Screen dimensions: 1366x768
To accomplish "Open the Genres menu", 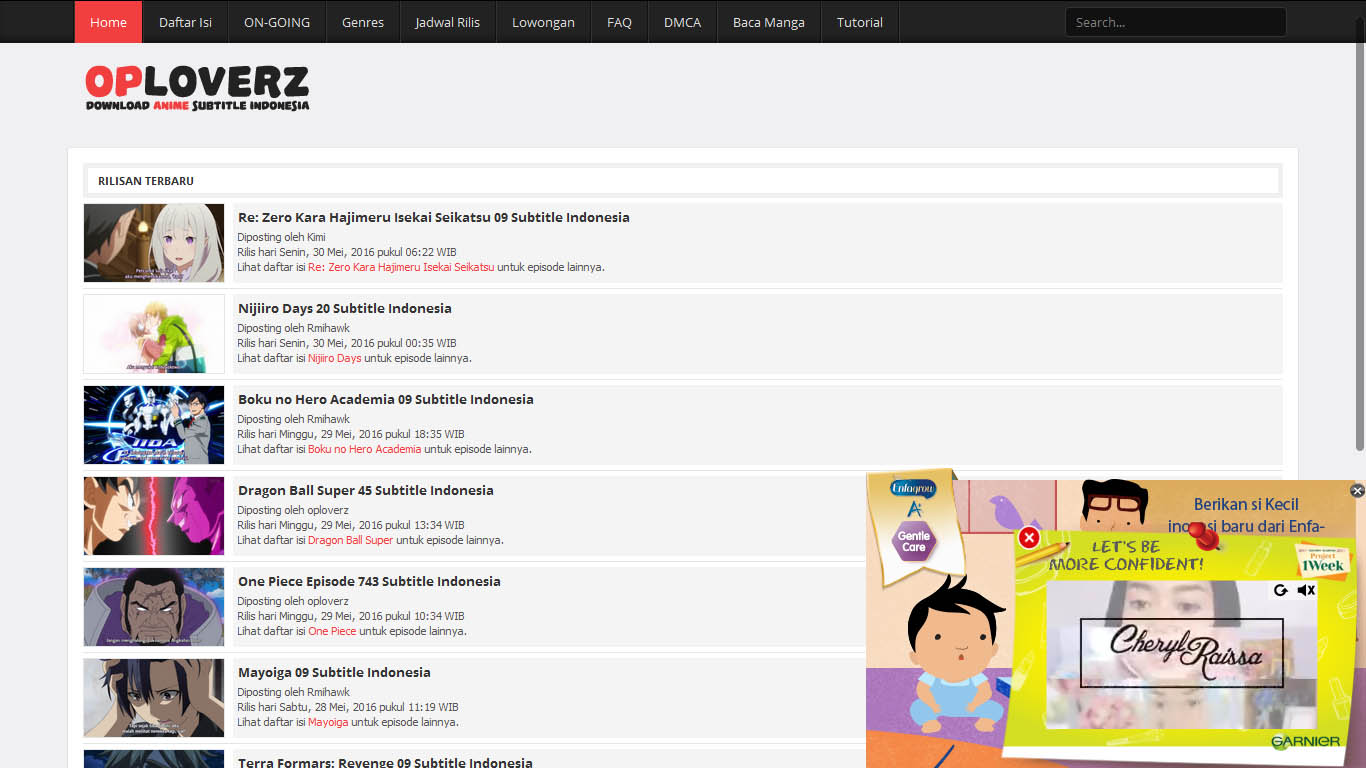I will click(363, 22).
